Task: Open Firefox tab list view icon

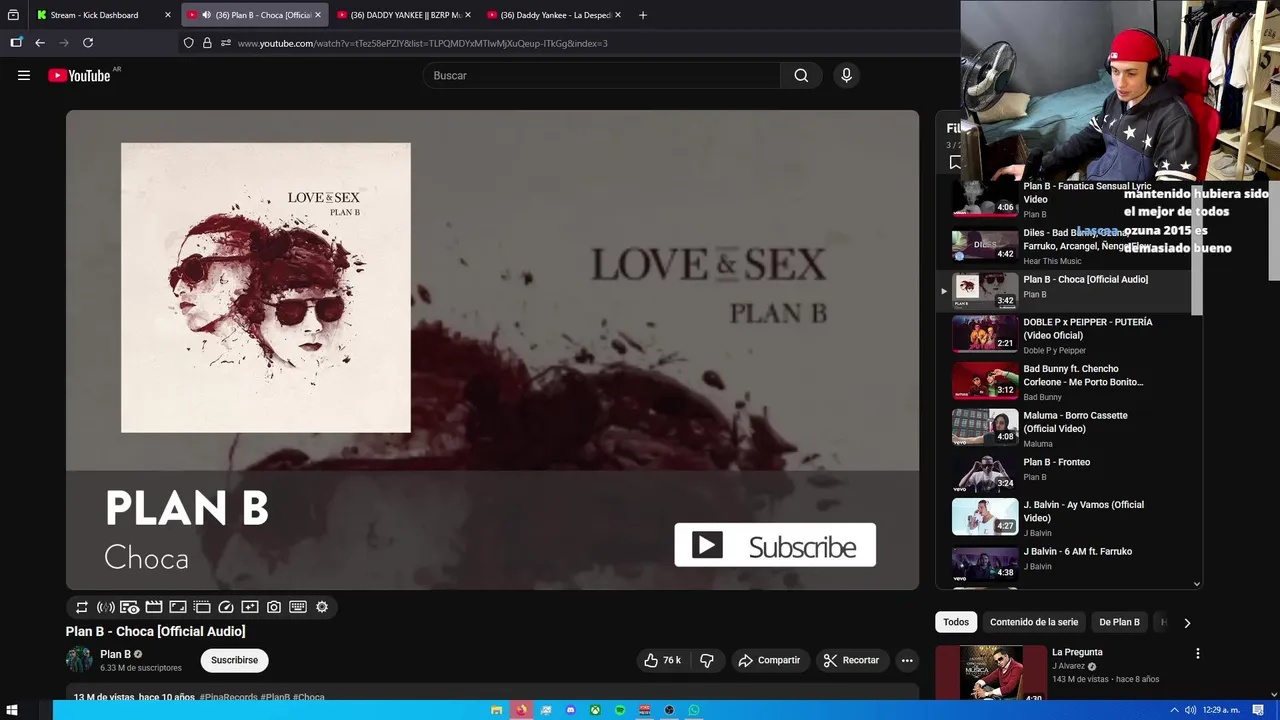Action: [13, 15]
